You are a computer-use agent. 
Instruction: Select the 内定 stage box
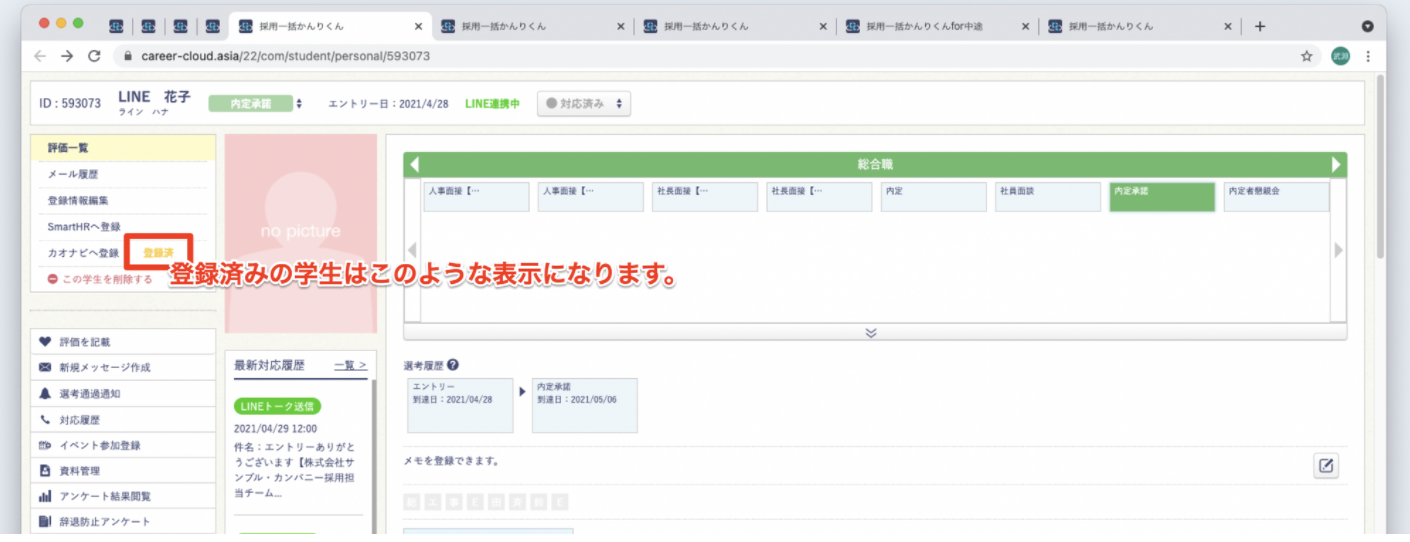point(933,196)
